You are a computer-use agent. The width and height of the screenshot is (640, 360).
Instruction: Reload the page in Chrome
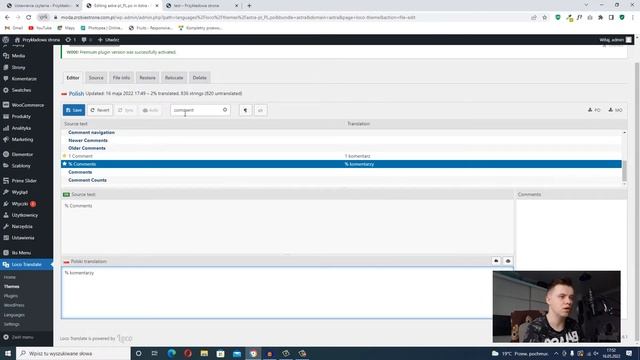click(x=29, y=18)
